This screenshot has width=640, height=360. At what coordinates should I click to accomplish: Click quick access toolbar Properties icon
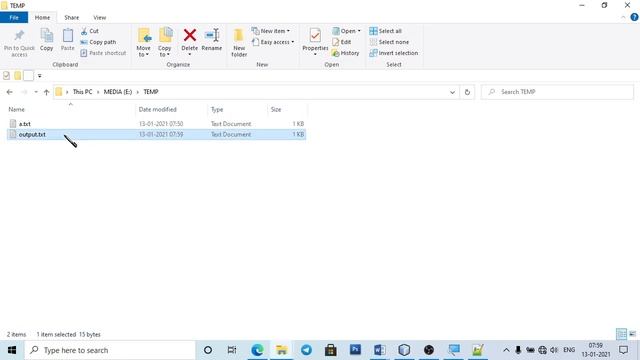(x=7, y=76)
